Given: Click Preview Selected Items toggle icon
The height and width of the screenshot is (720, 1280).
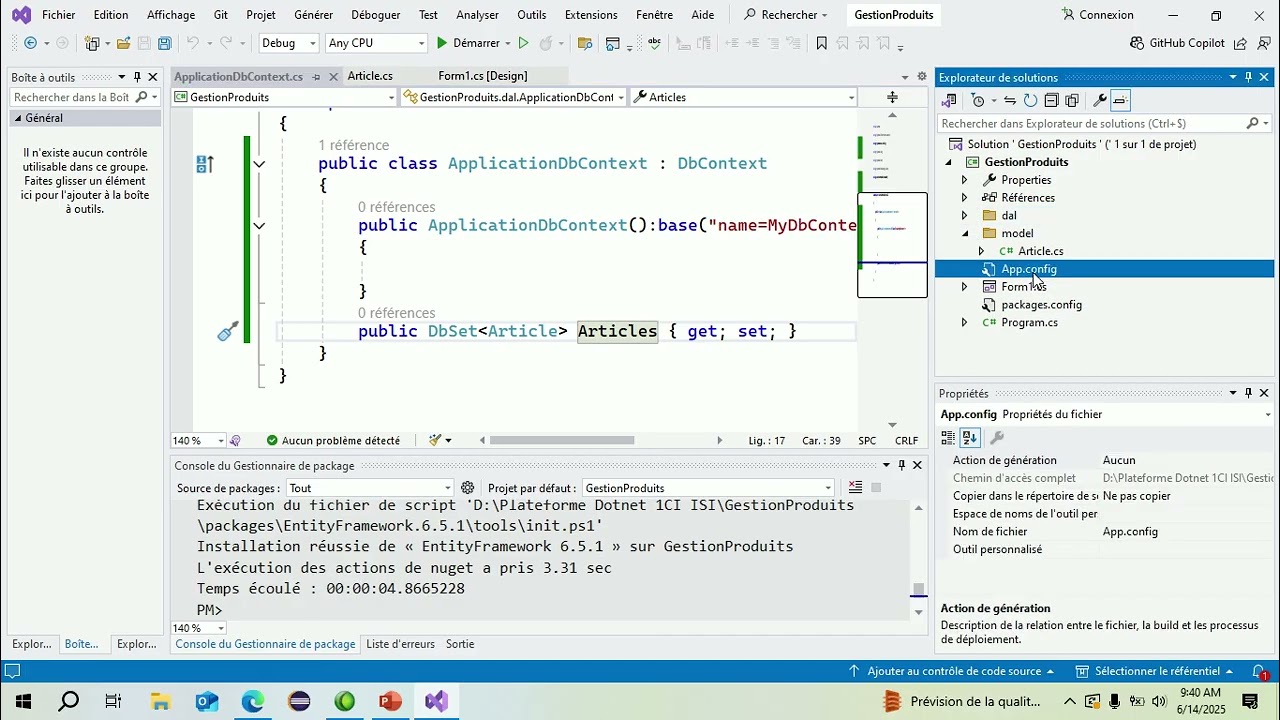Looking at the screenshot, I should [x=1120, y=100].
